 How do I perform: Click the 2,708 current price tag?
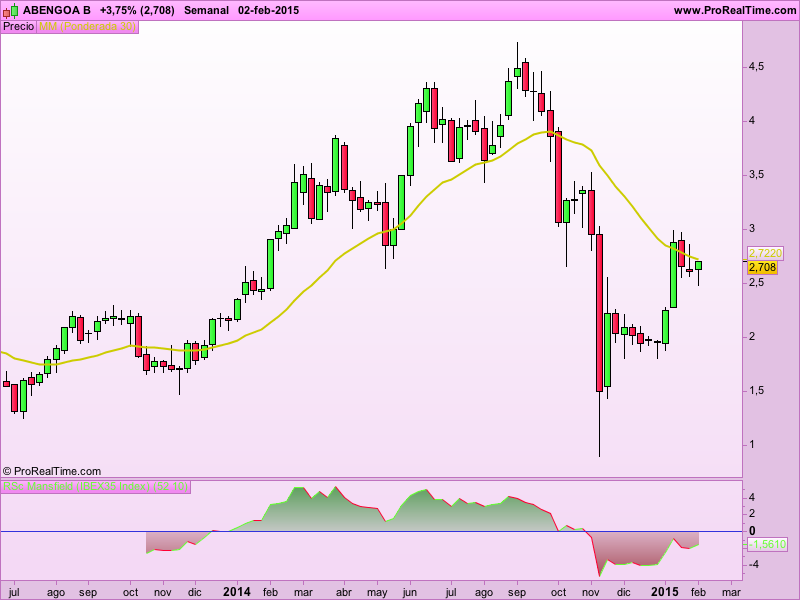(762, 267)
